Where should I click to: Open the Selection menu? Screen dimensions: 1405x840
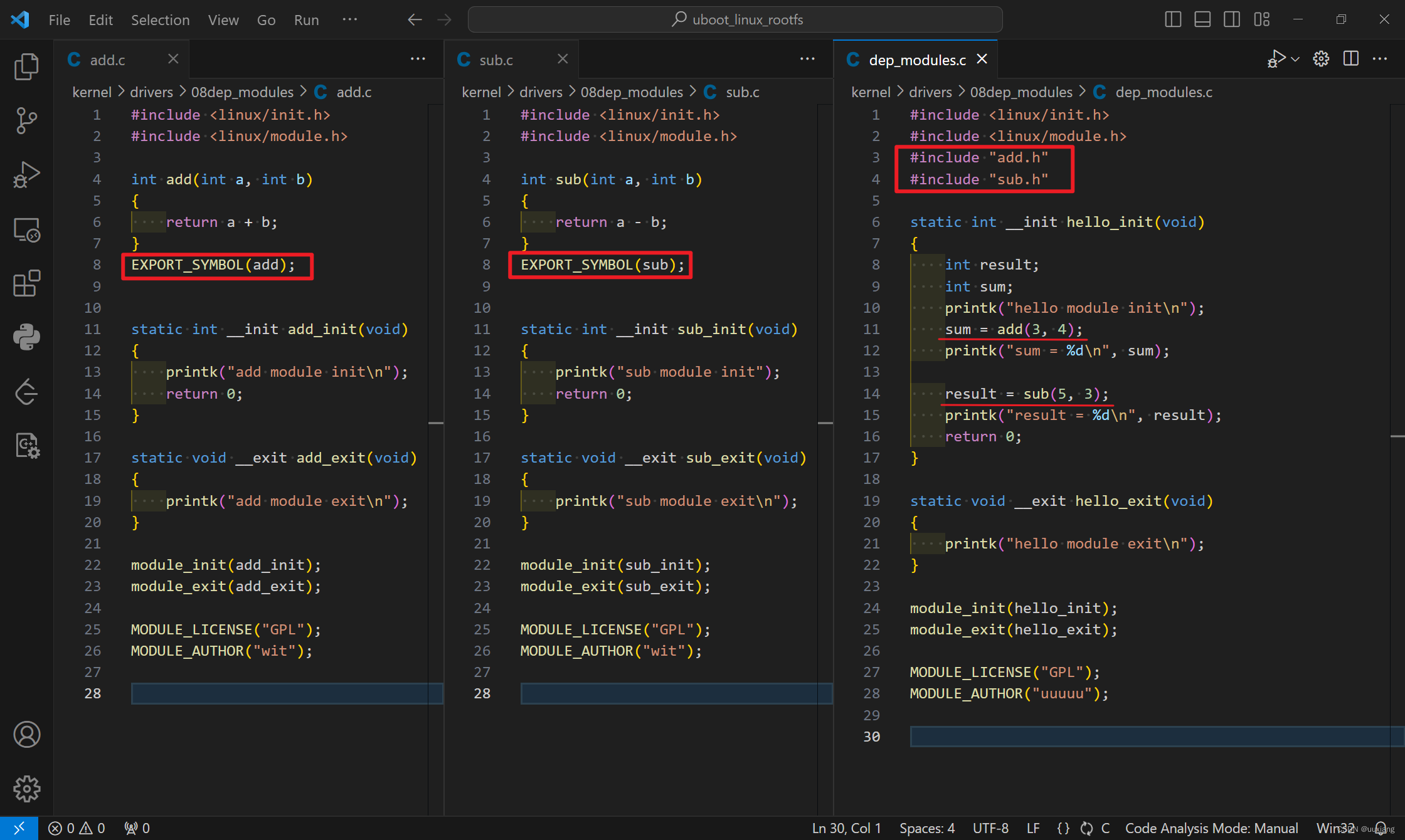pos(160,19)
